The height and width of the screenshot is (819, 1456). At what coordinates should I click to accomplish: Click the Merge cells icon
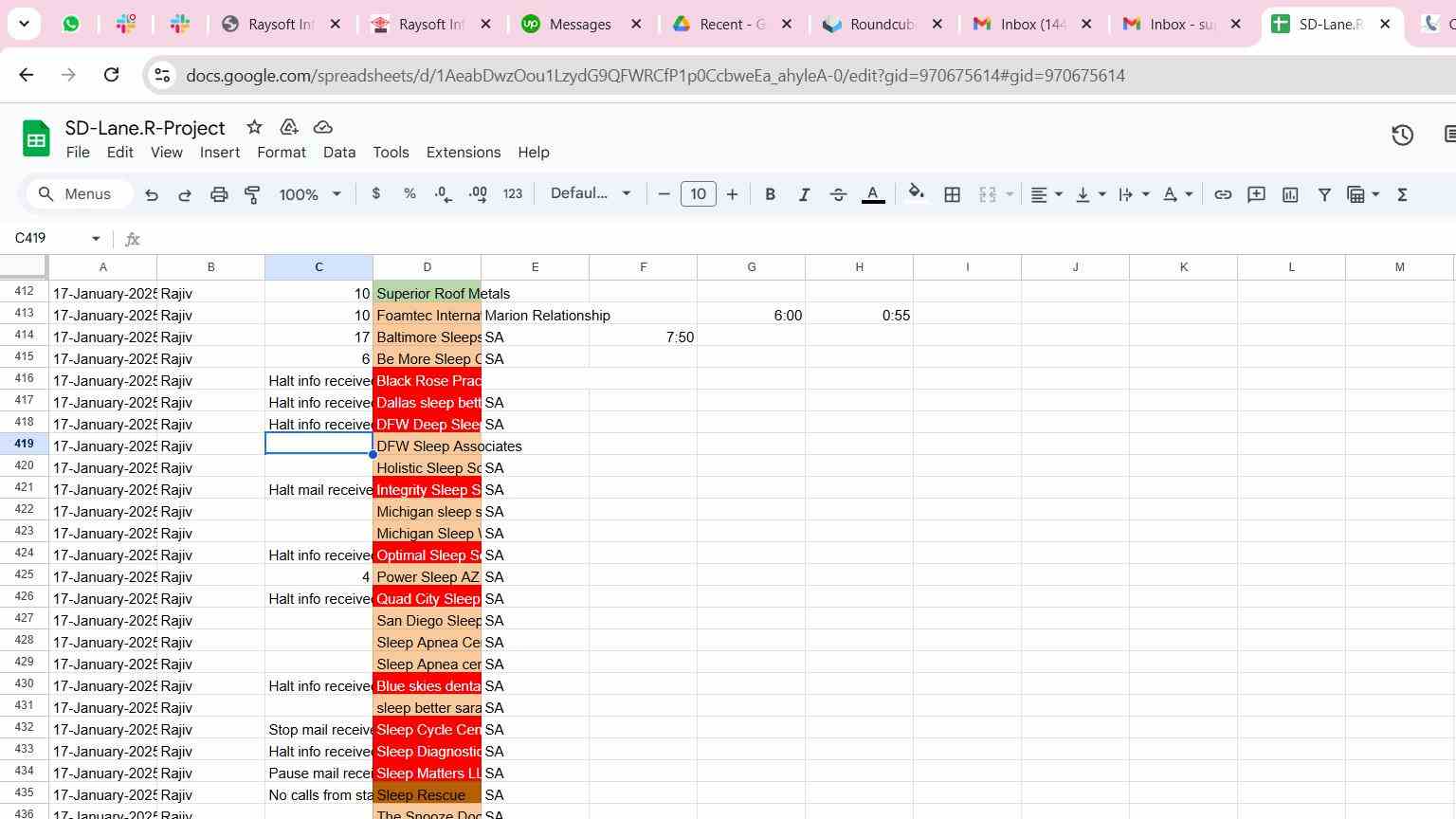pyautogui.click(x=987, y=194)
